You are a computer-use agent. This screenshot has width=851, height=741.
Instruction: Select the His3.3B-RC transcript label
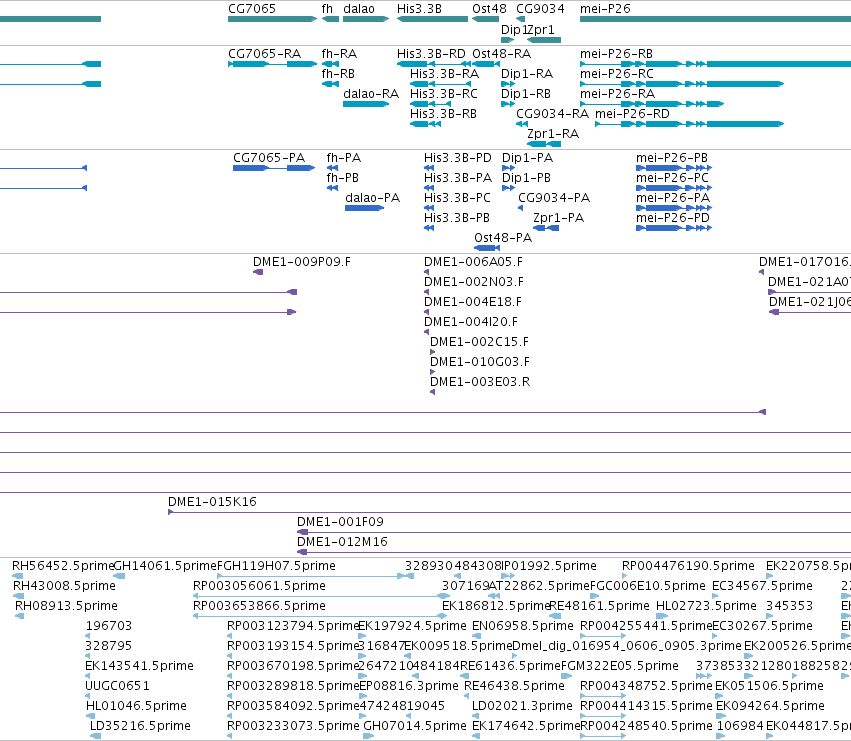[443, 94]
